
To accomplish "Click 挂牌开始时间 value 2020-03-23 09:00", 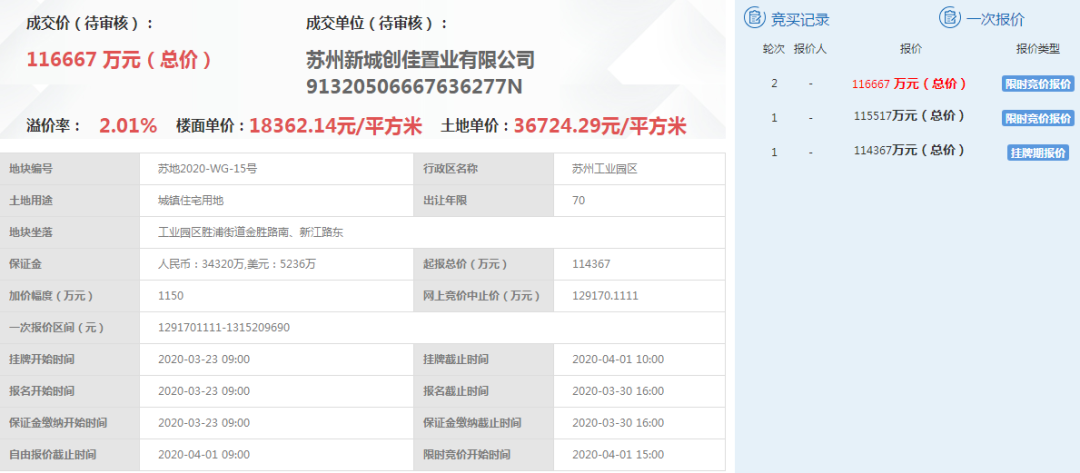I will click(204, 359).
